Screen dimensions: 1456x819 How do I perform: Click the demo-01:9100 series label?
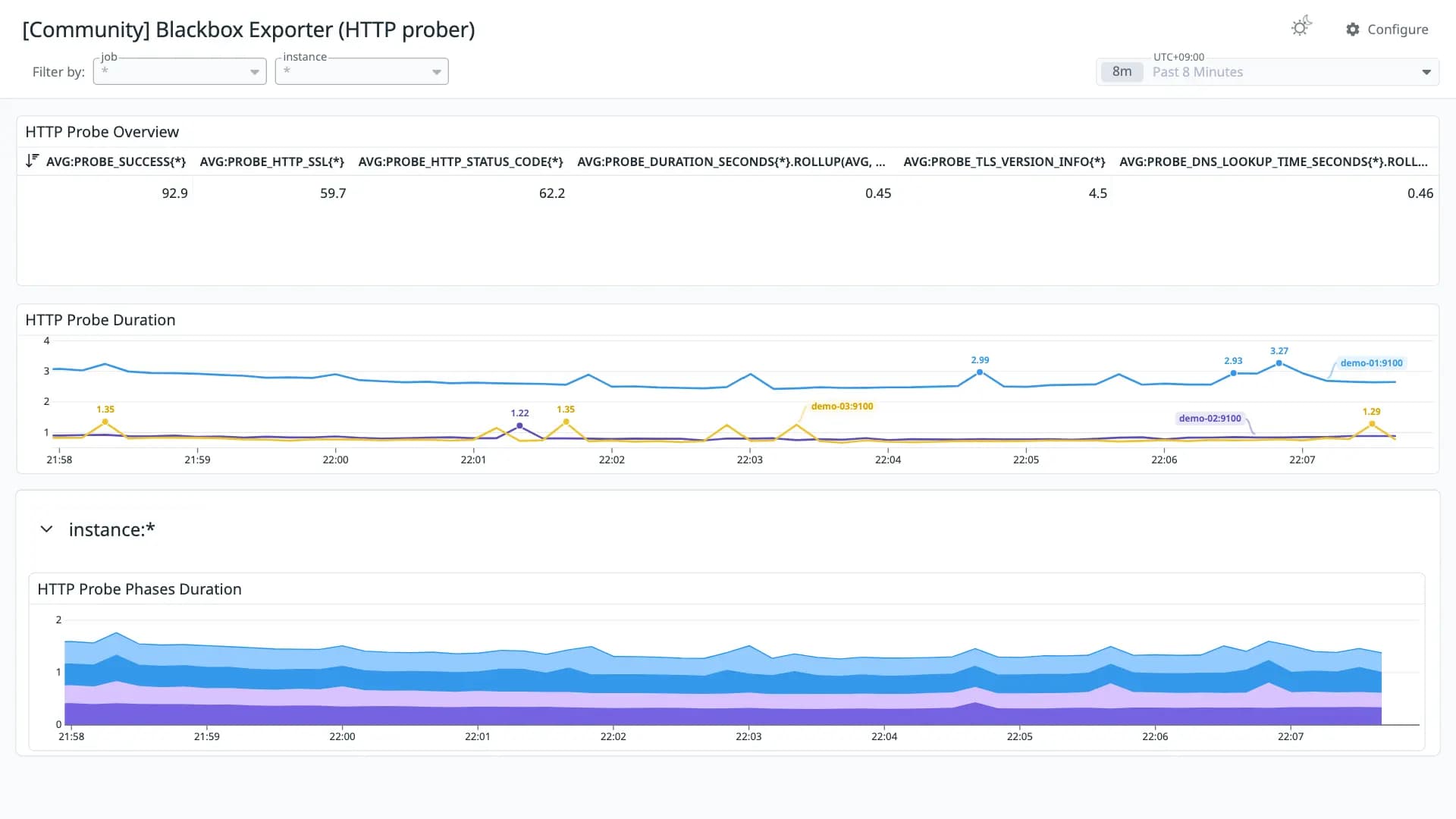point(1371,363)
